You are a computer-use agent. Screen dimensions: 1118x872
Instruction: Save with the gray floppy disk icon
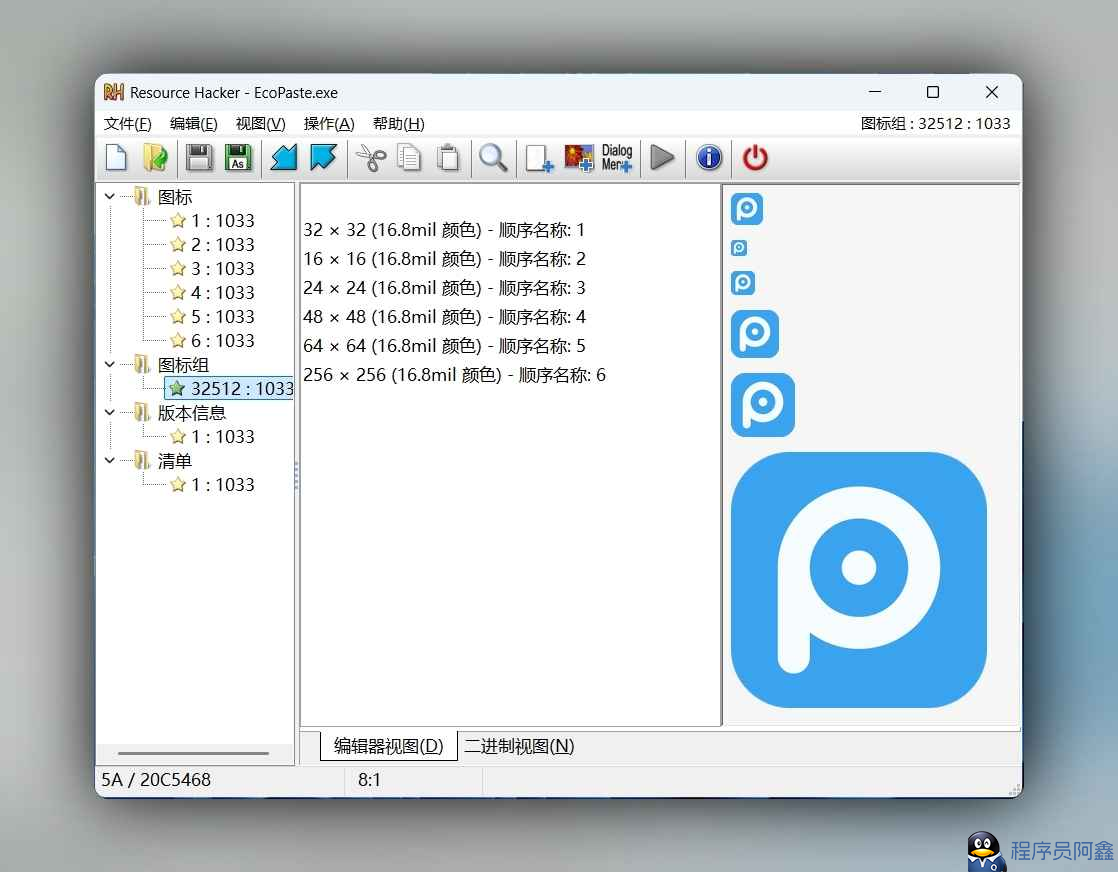pyautogui.click(x=199, y=158)
